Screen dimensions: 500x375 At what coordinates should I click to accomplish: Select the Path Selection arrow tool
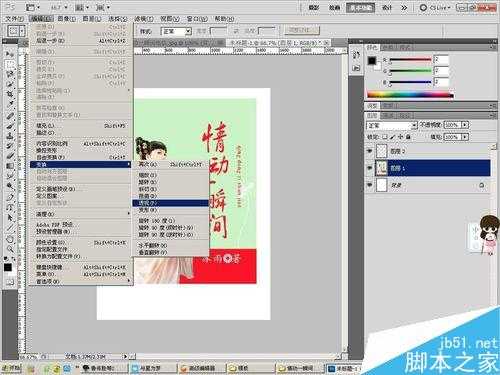pyautogui.click(x=10, y=218)
